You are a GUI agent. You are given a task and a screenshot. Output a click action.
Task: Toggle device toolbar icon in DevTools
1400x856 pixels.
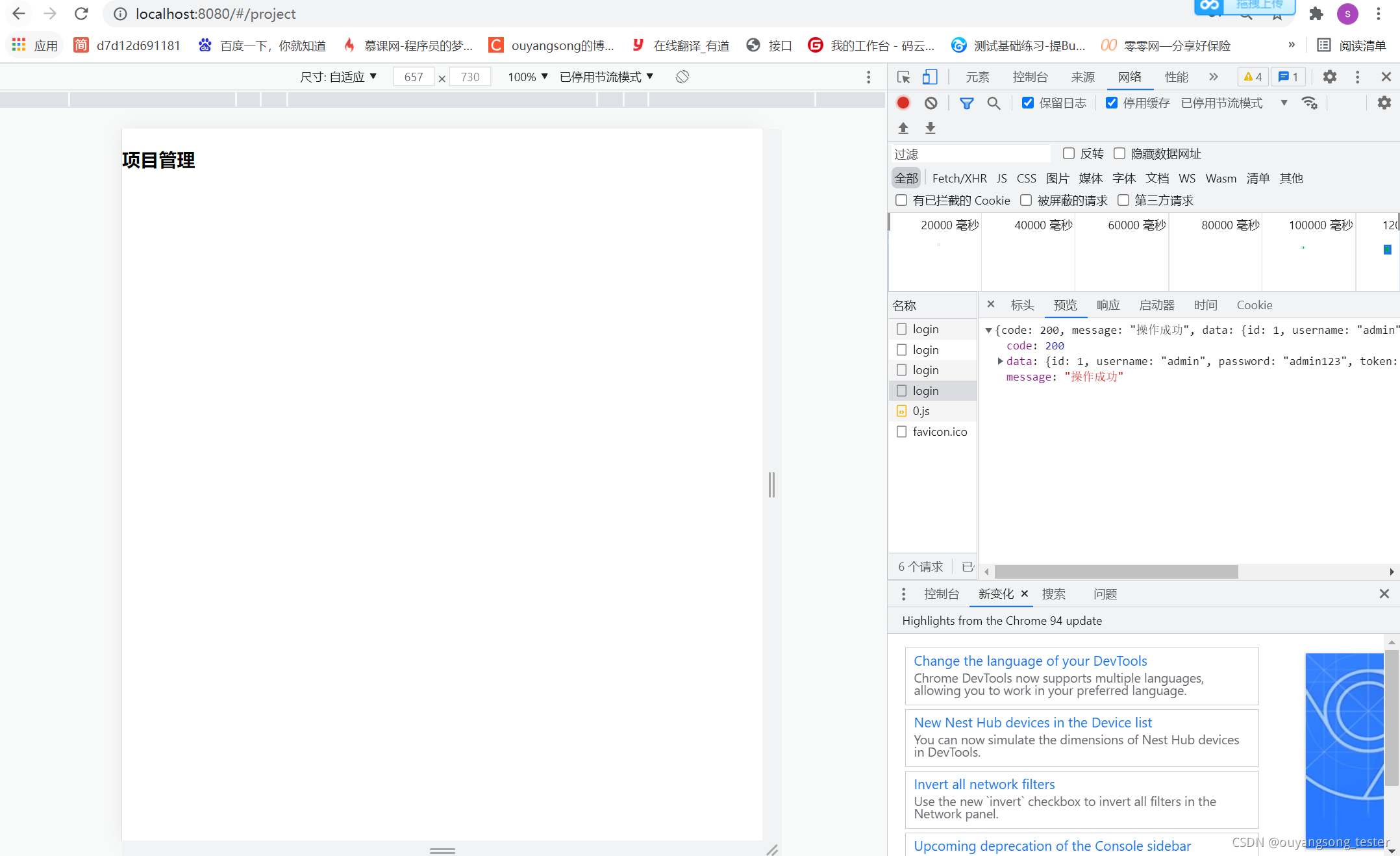[x=930, y=77]
